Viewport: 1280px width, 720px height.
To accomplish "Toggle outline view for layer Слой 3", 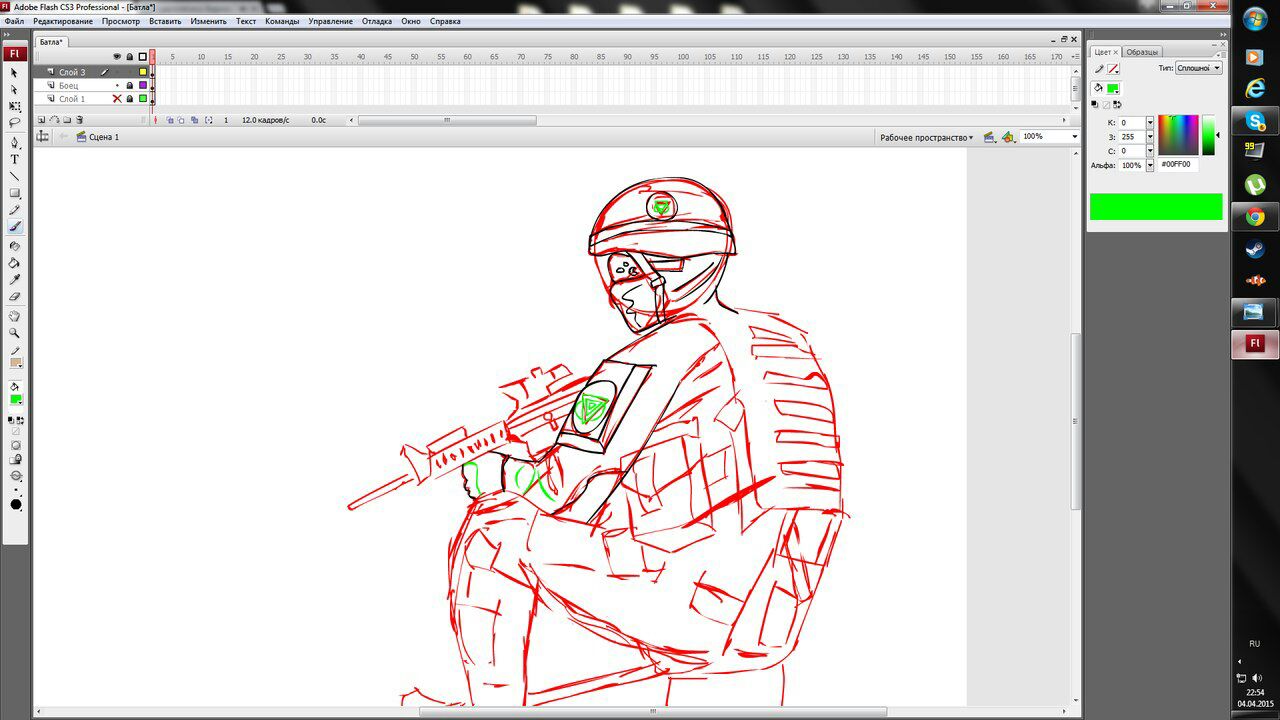I will click(x=143, y=72).
